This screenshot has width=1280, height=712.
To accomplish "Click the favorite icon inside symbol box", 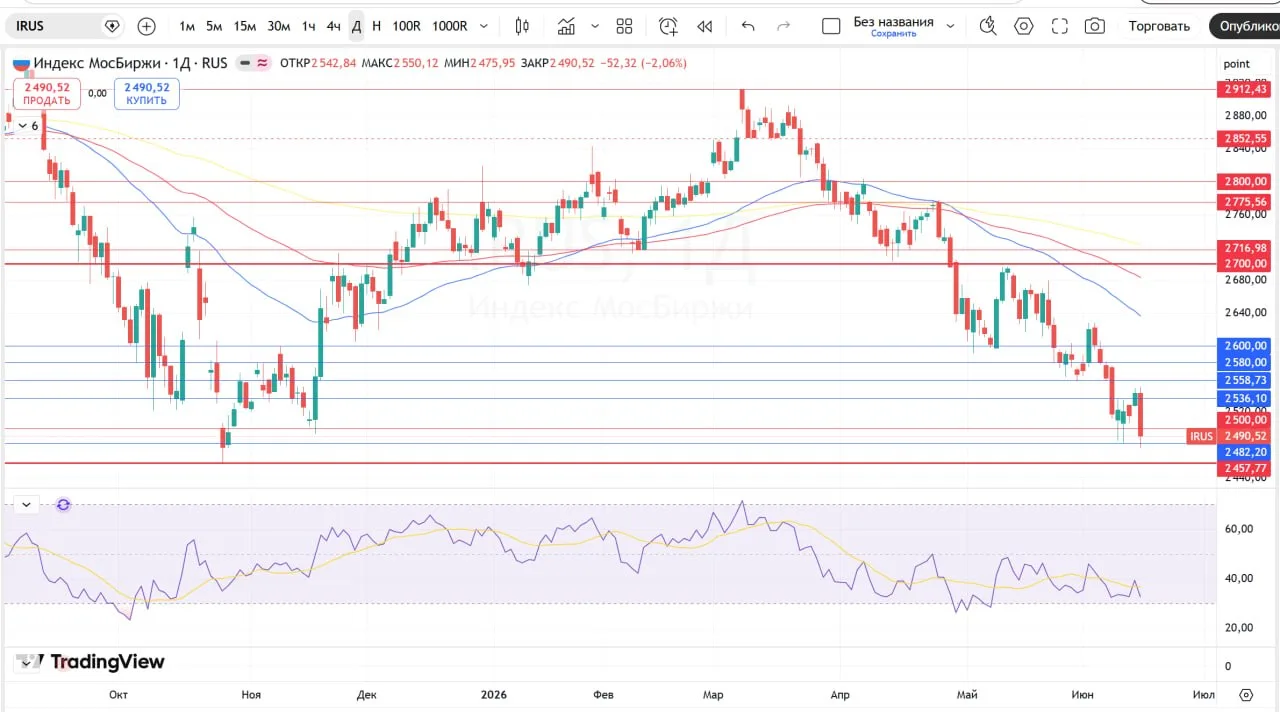I will 112,26.
